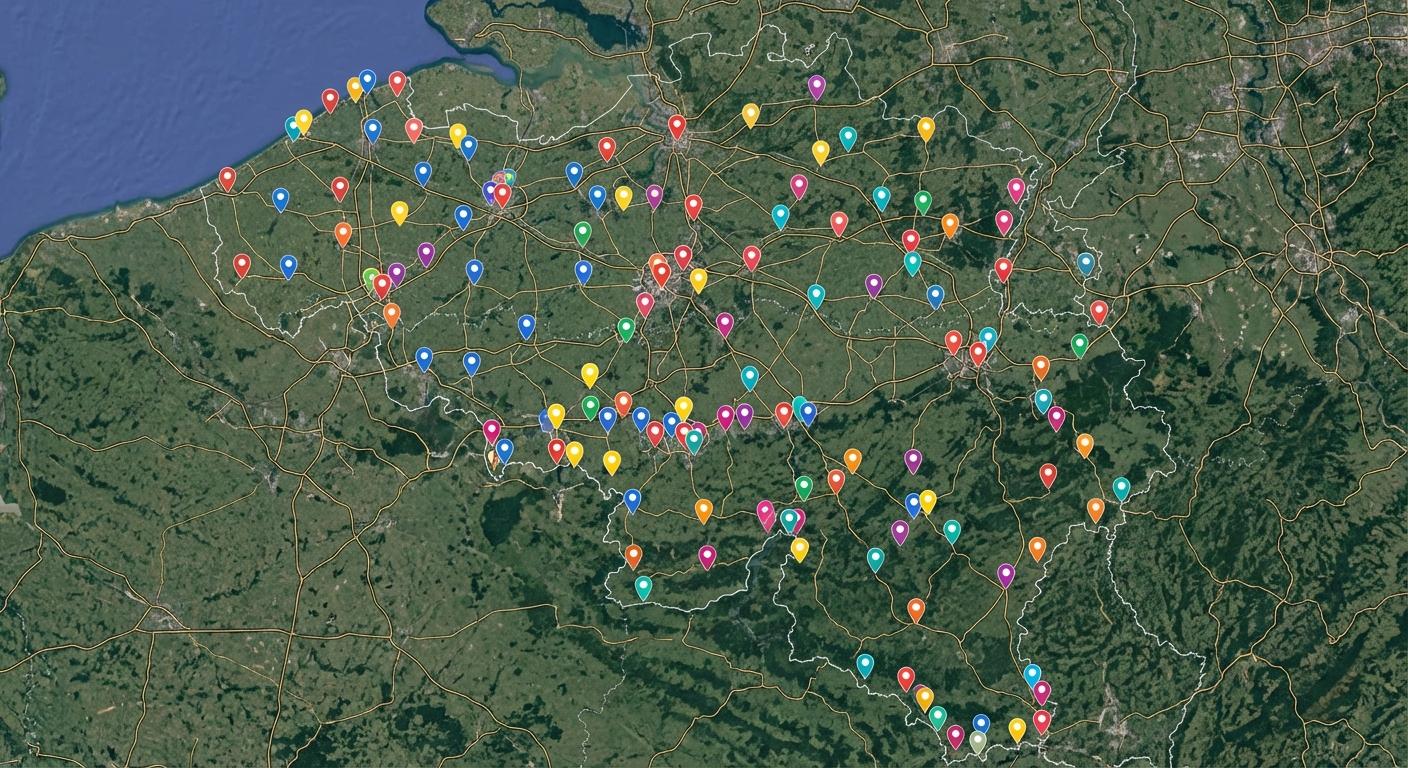The width and height of the screenshot is (1408, 768).
Task: Open the easternmost purple pin
Action: [x=1006, y=574]
